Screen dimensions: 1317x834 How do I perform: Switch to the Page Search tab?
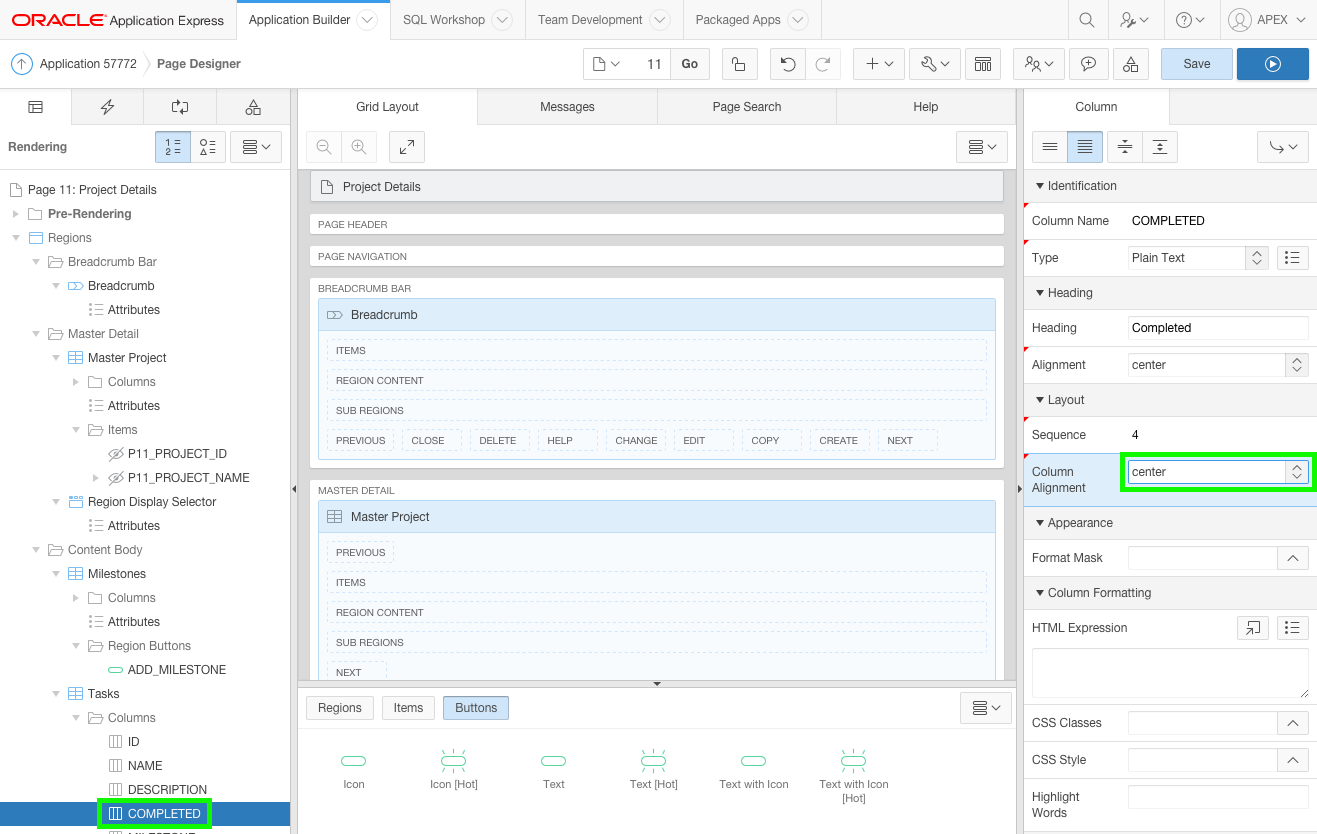click(746, 107)
